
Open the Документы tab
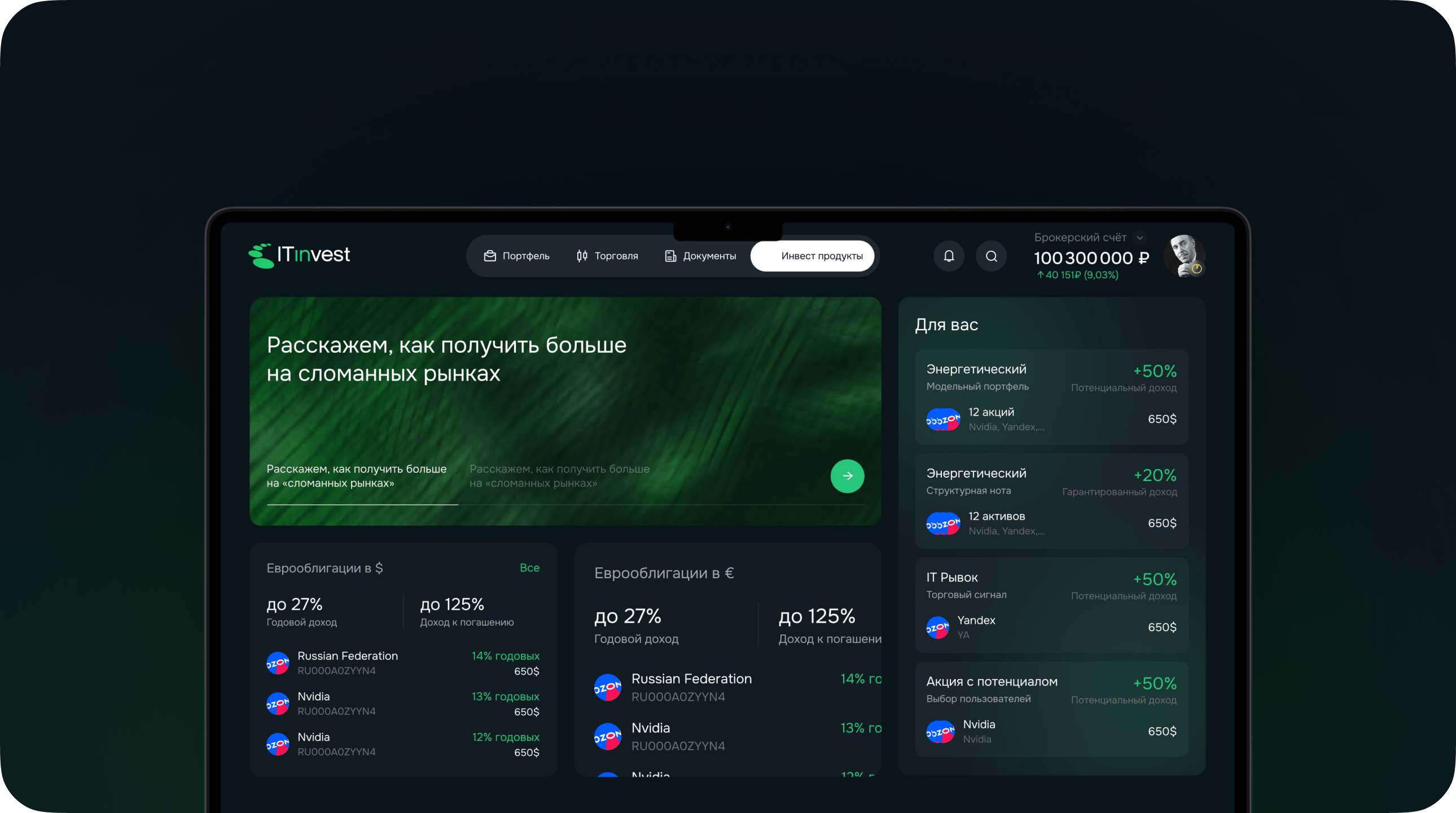[x=700, y=256]
